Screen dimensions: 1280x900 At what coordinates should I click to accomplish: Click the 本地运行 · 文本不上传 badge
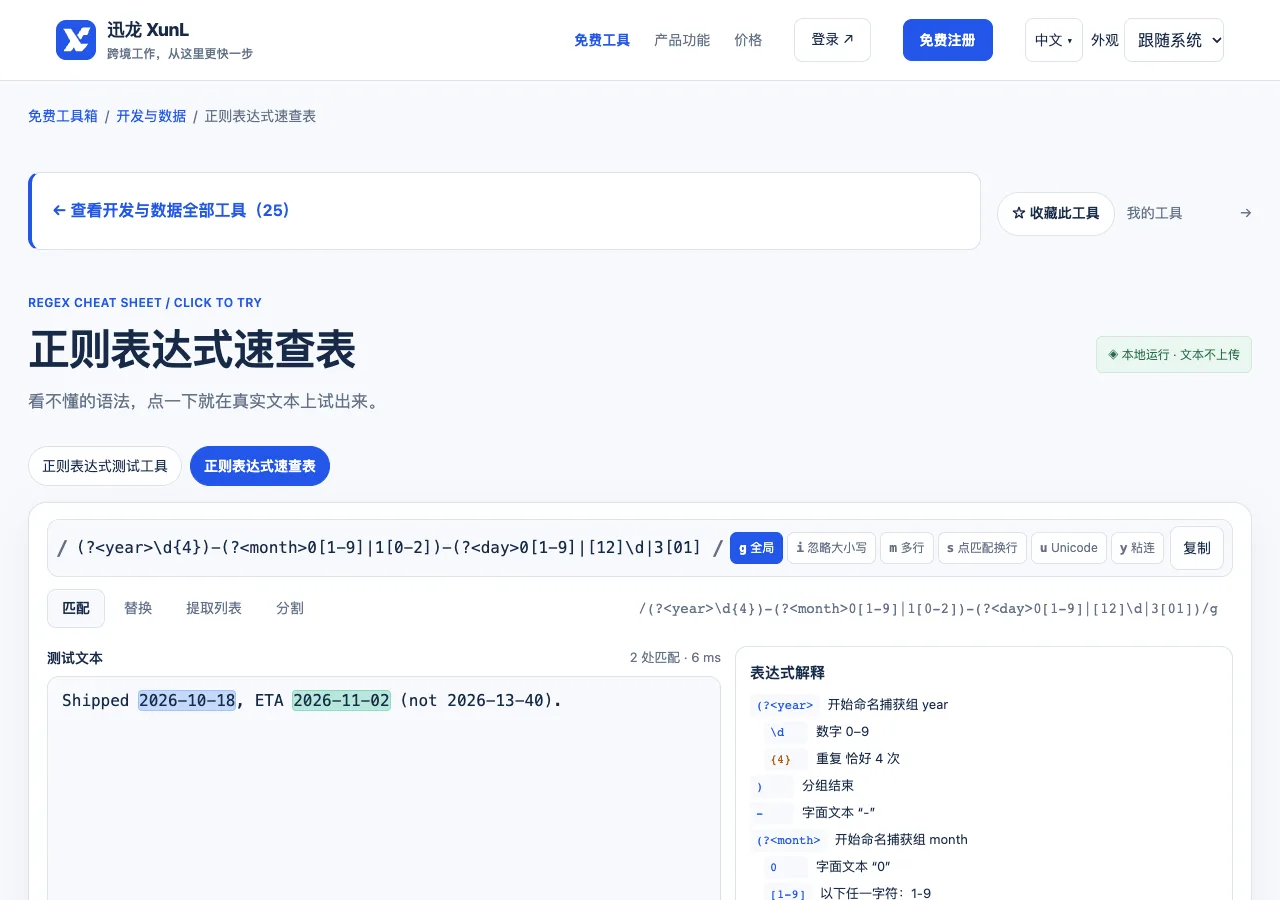pos(1174,355)
